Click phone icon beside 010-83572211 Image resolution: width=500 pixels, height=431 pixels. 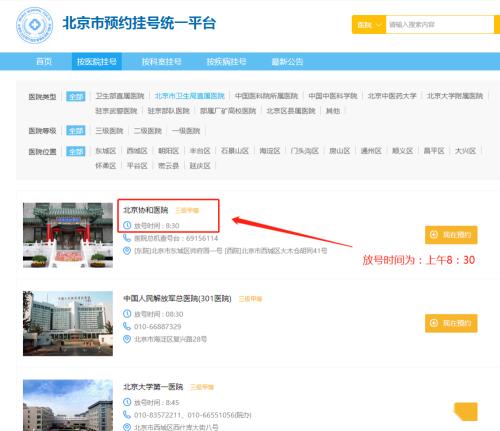tap(127, 415)
